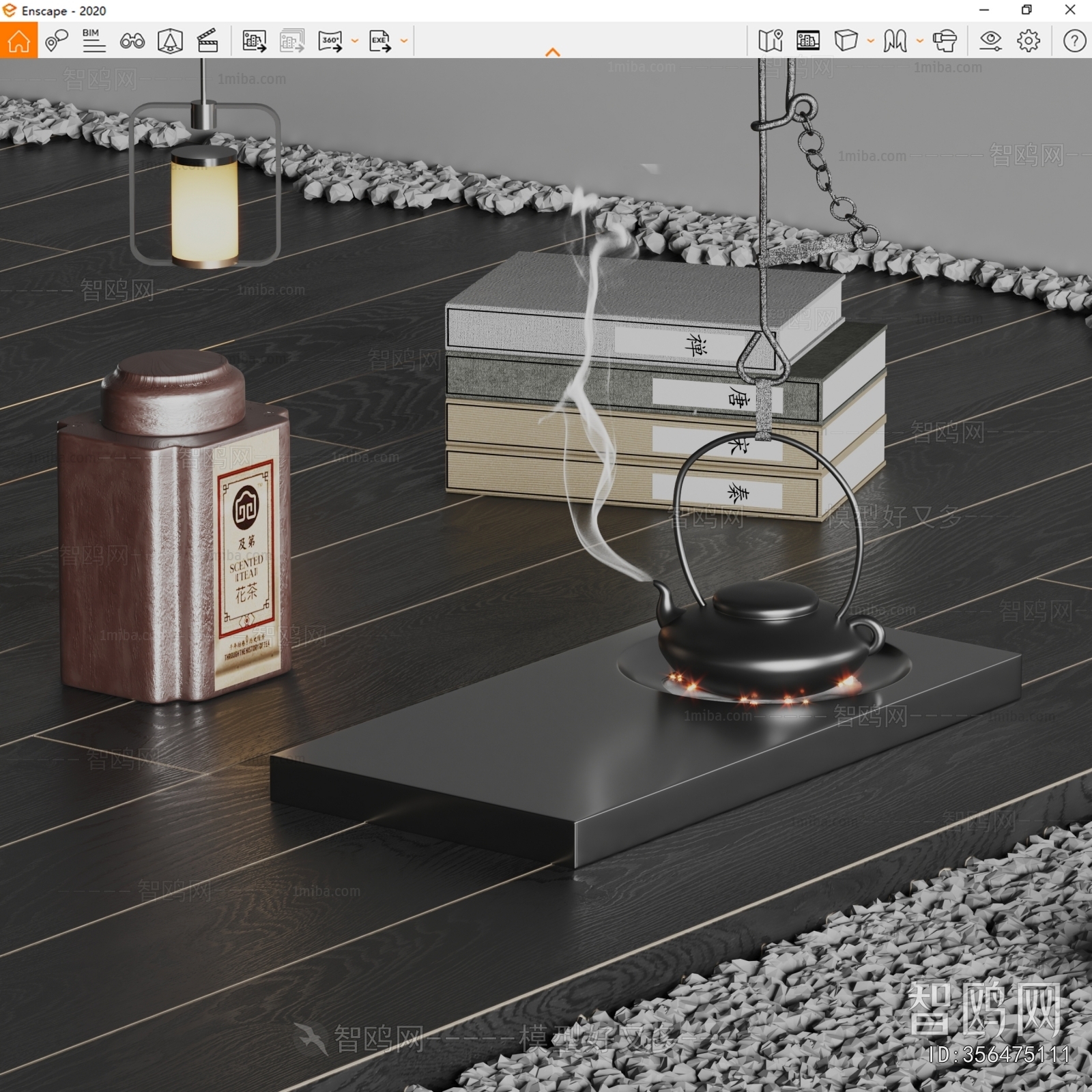Open the minimap icon

[x=771, y=41]
